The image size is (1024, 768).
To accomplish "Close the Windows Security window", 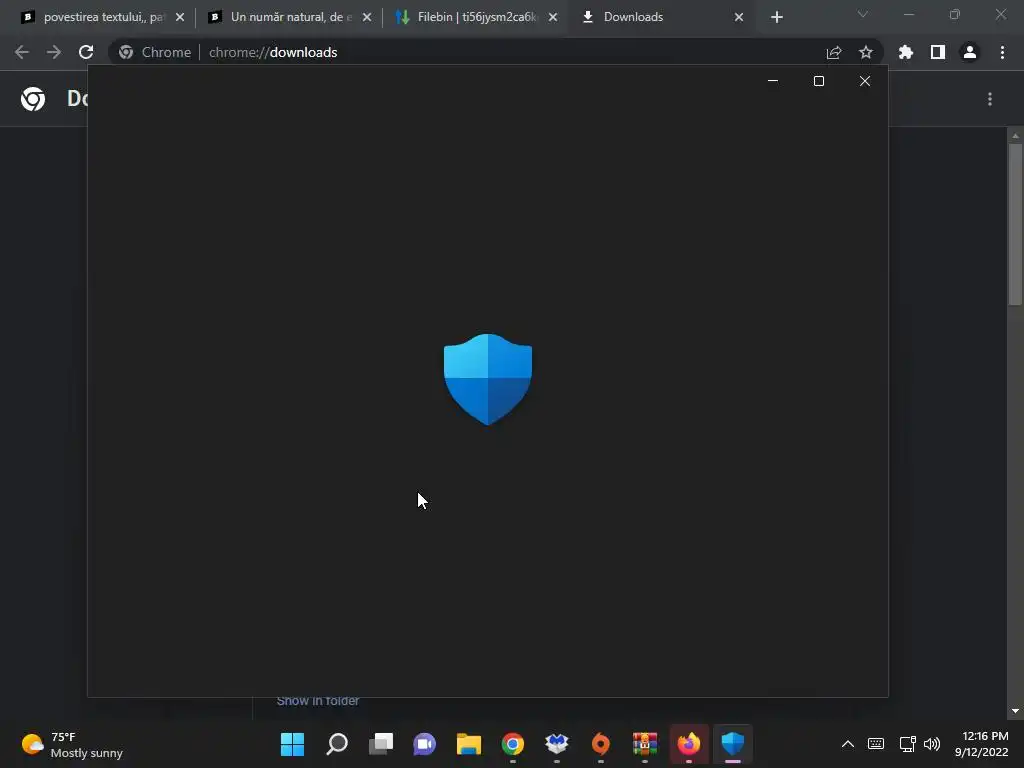I will click(865, 81).
